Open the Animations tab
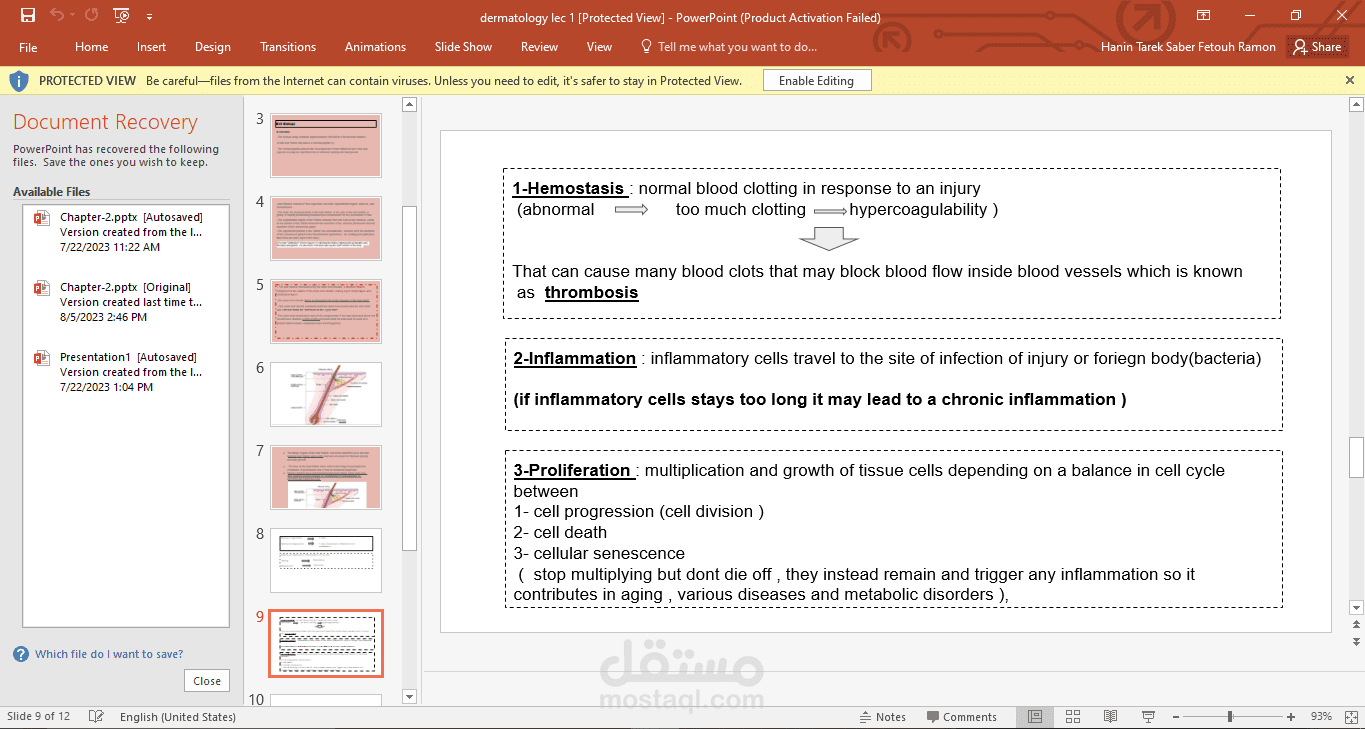 [x=375, y=47]
